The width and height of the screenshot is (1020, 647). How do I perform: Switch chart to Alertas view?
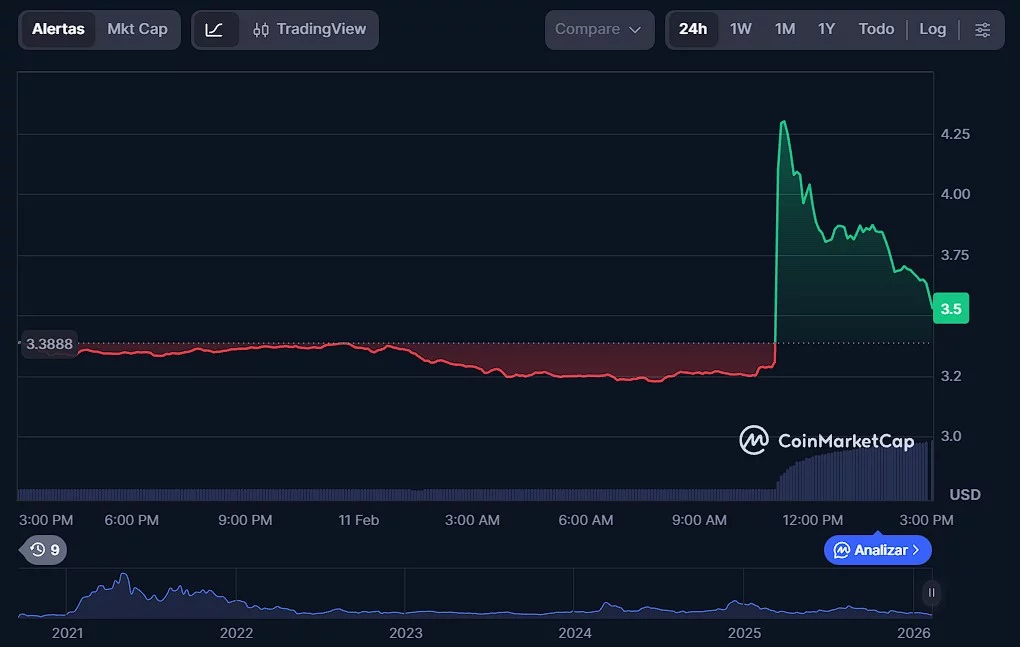[58, 29]
